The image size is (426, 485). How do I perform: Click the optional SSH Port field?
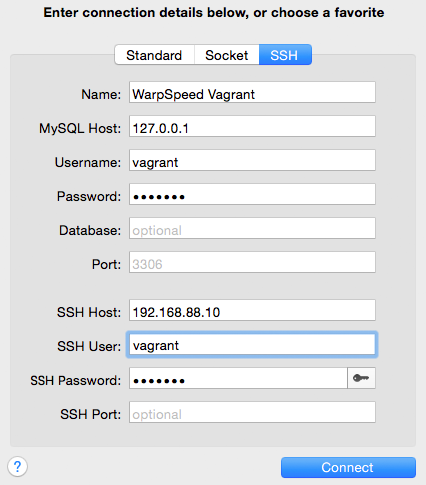point(252,412)
